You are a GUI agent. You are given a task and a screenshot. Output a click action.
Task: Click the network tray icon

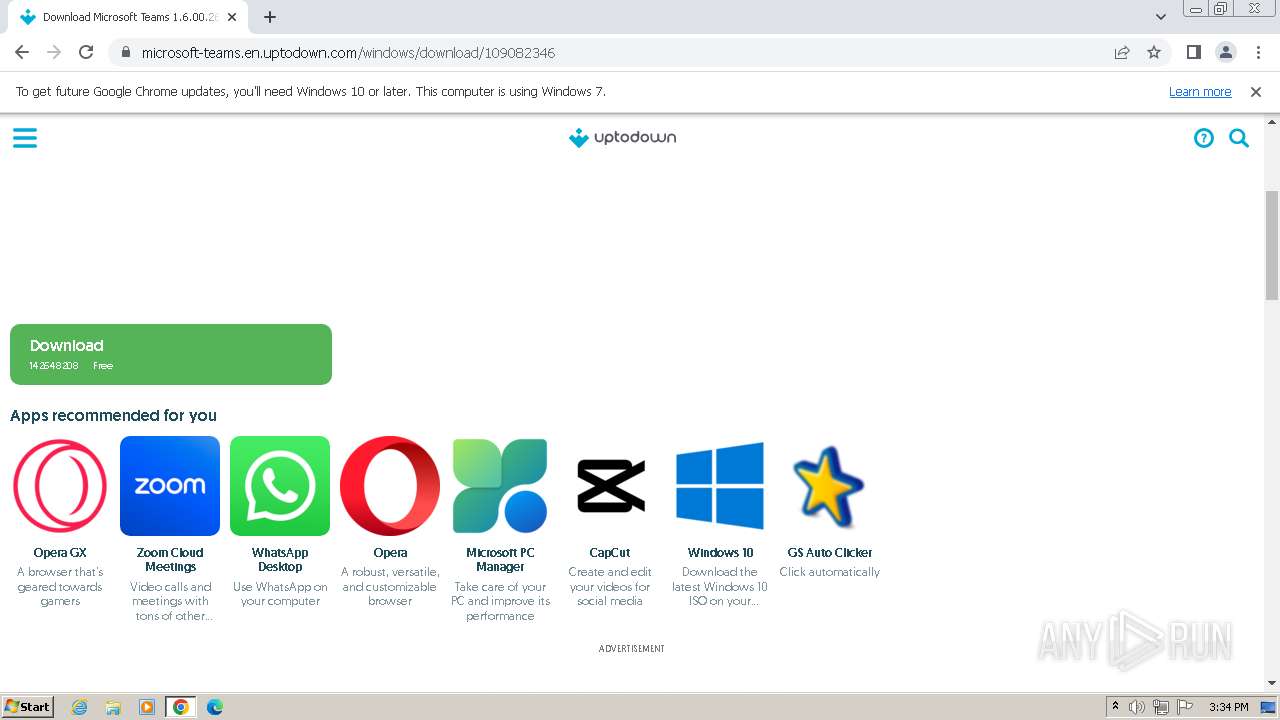1161,707
